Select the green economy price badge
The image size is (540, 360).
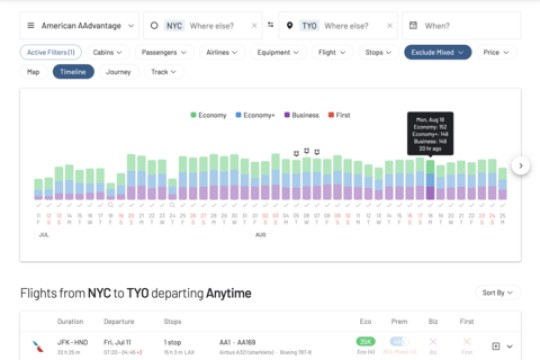coord(365,341)
